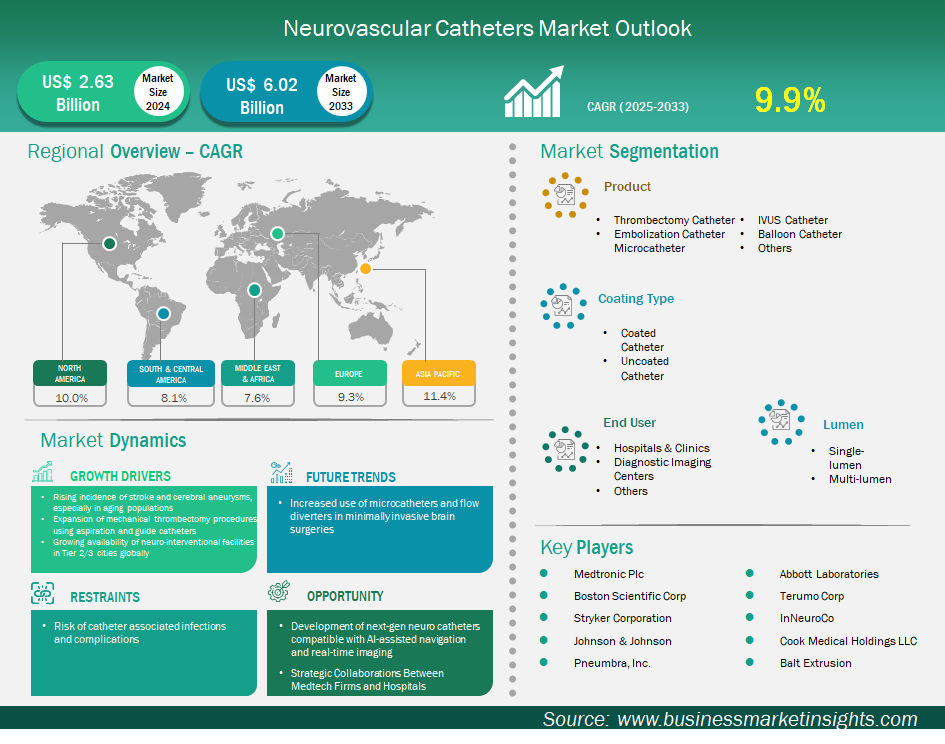Click Boston Scientific Corp key player
The image size is (945, 744).
pyautogui.click(x=630, y=596)
